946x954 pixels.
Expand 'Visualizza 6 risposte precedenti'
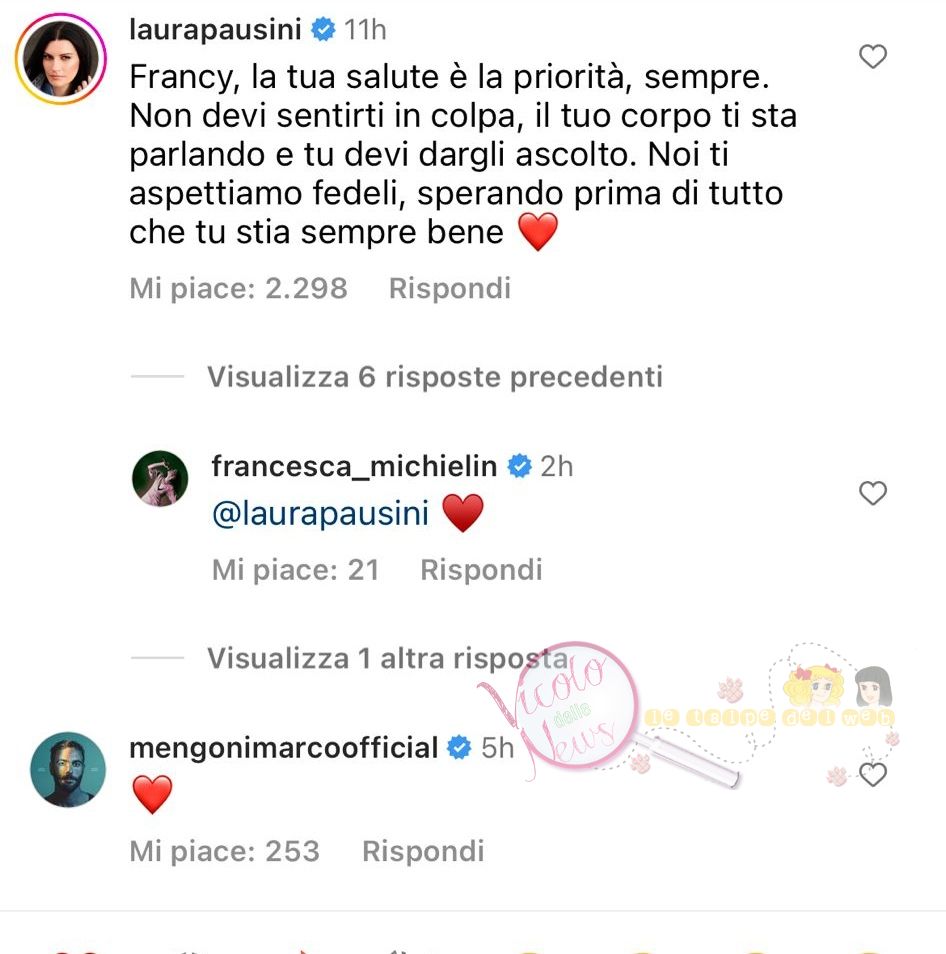click(x=434, y=377)
